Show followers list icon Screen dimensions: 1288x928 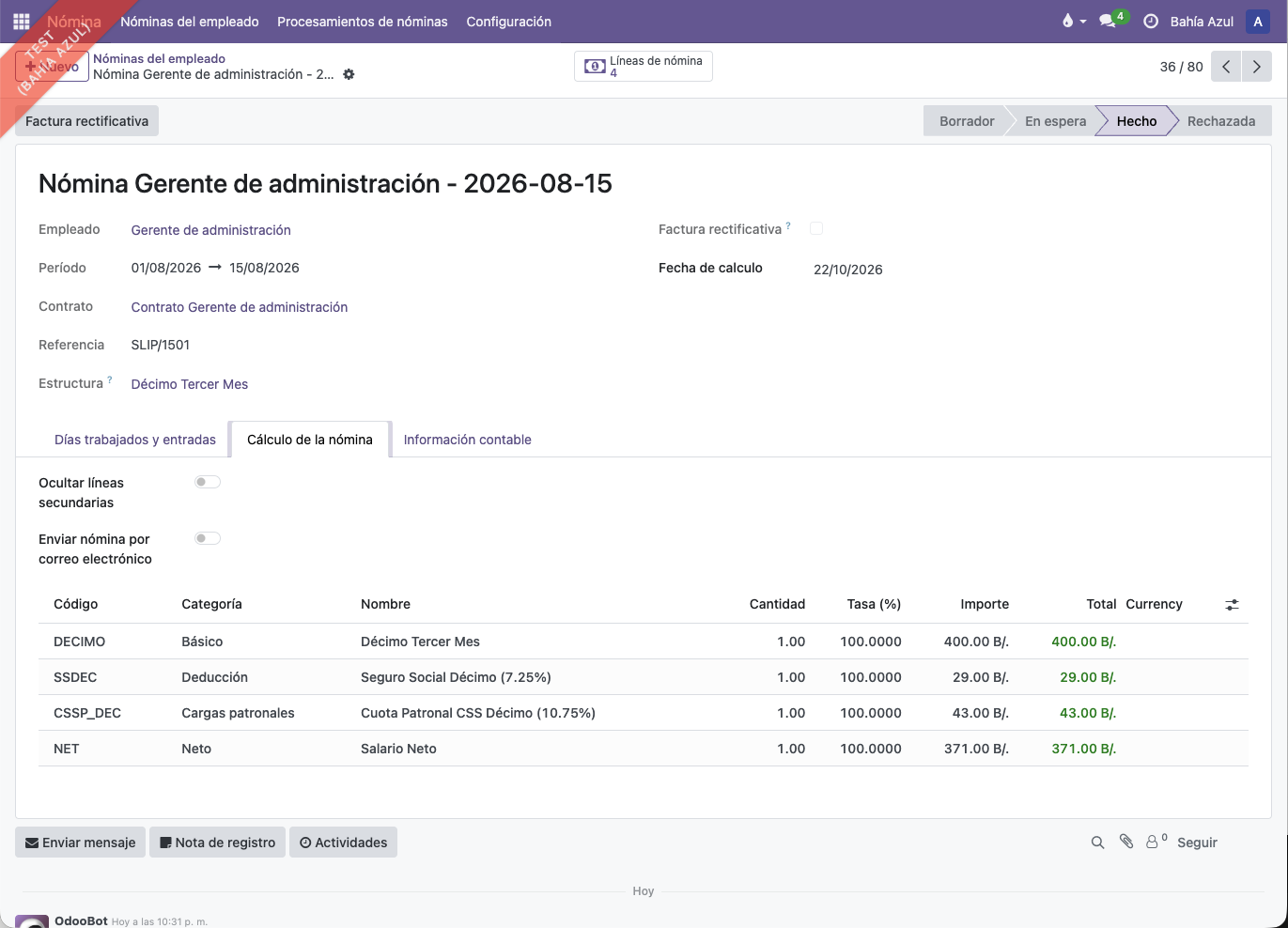click(x=1156, y=842)
